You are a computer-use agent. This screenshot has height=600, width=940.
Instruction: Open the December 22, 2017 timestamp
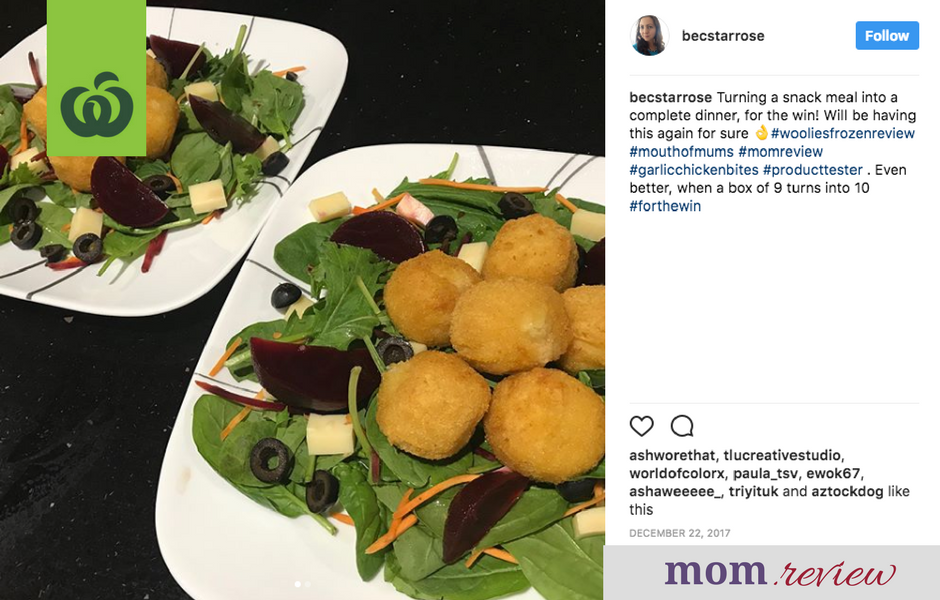pyautogui.click(x=679, y=533)
